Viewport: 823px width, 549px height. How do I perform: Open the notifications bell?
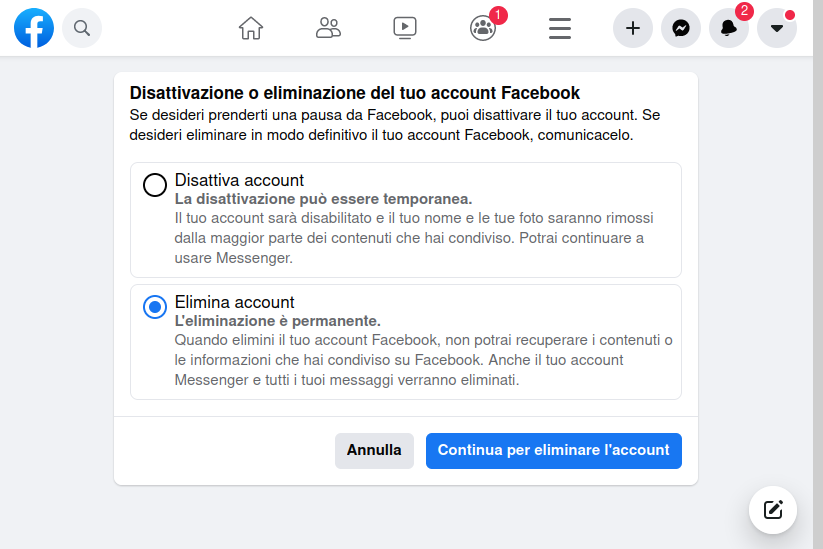click(x=729, y=28)
